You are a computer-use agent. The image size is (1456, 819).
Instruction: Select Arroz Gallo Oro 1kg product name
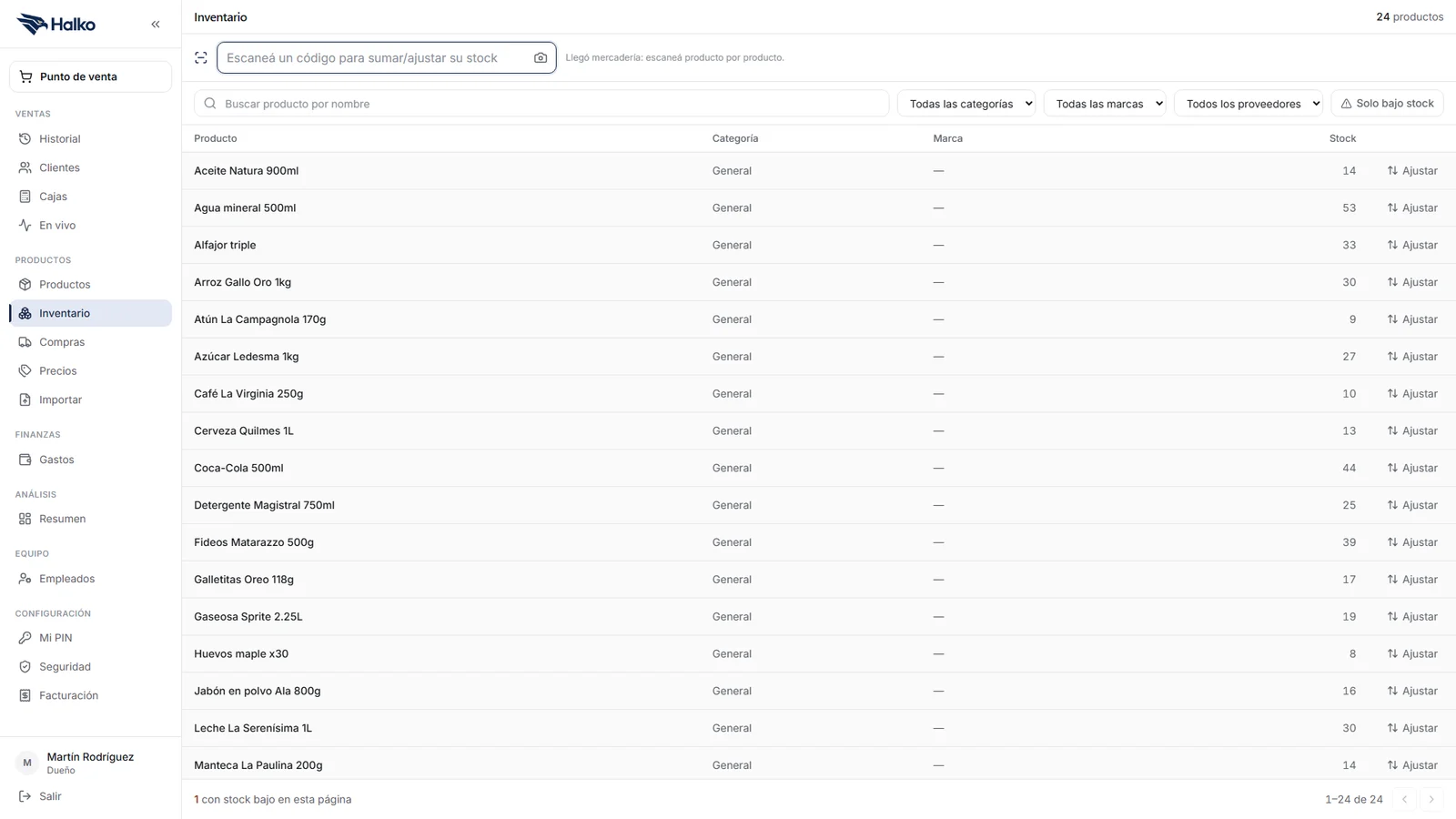point(242,282)
